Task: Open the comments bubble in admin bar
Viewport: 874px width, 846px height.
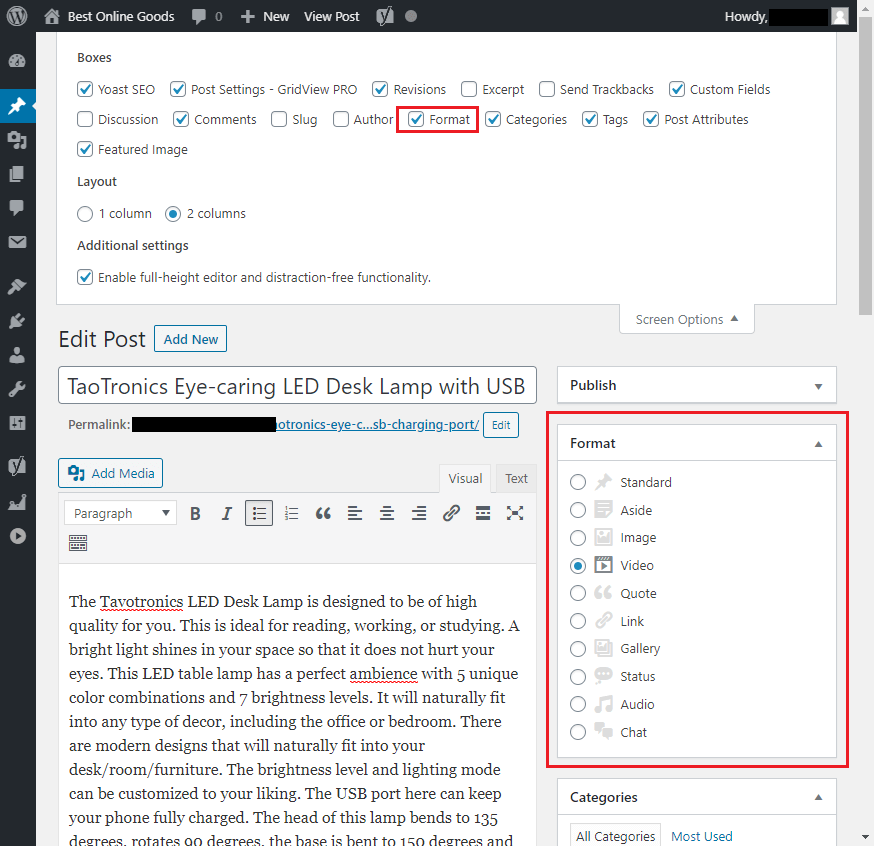Action: (x=198, y=16)
